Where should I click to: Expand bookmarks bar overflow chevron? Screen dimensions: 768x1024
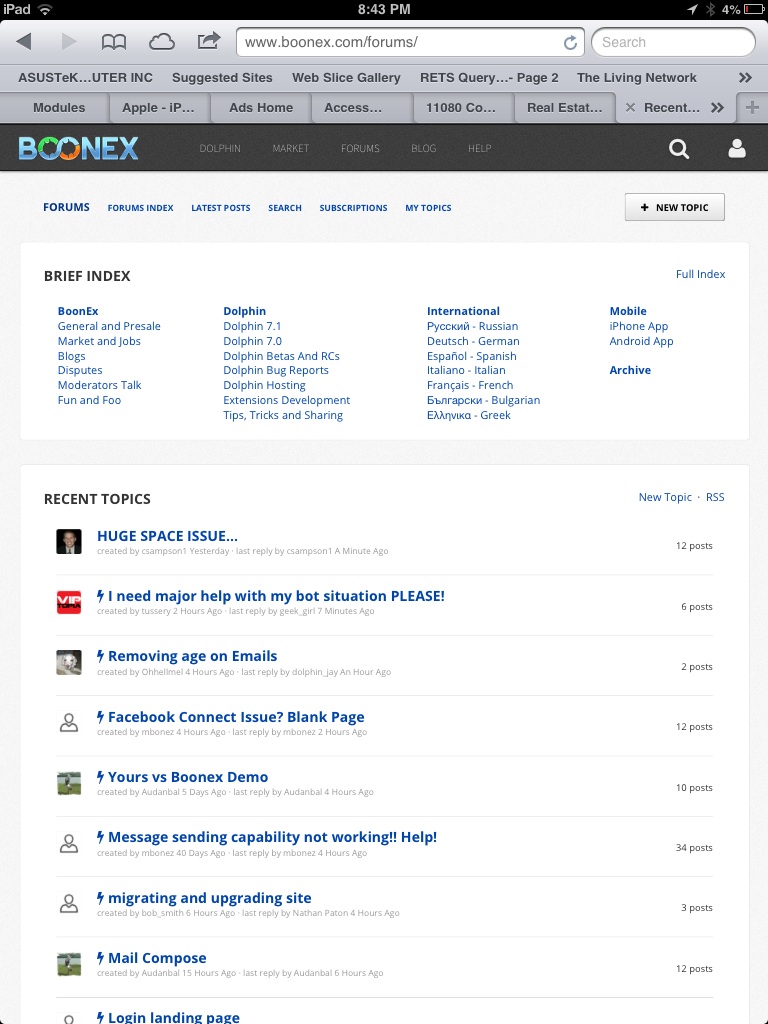click(745, 77)
